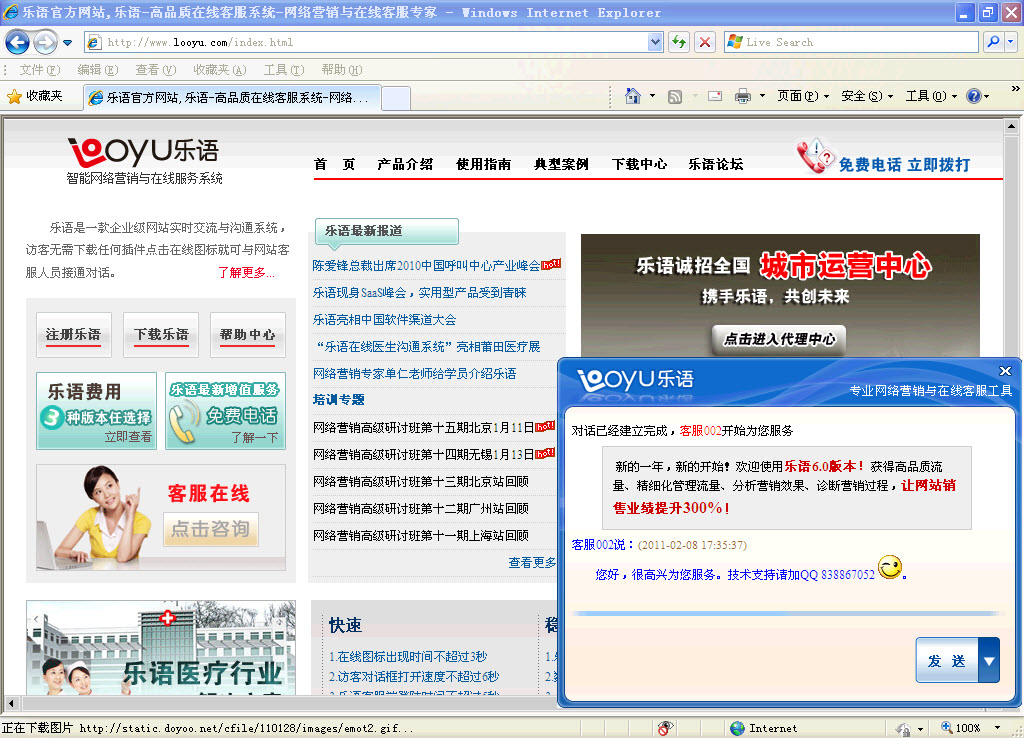Click the 帮助中心 button

pyautogui.click(x=248, y=335)
